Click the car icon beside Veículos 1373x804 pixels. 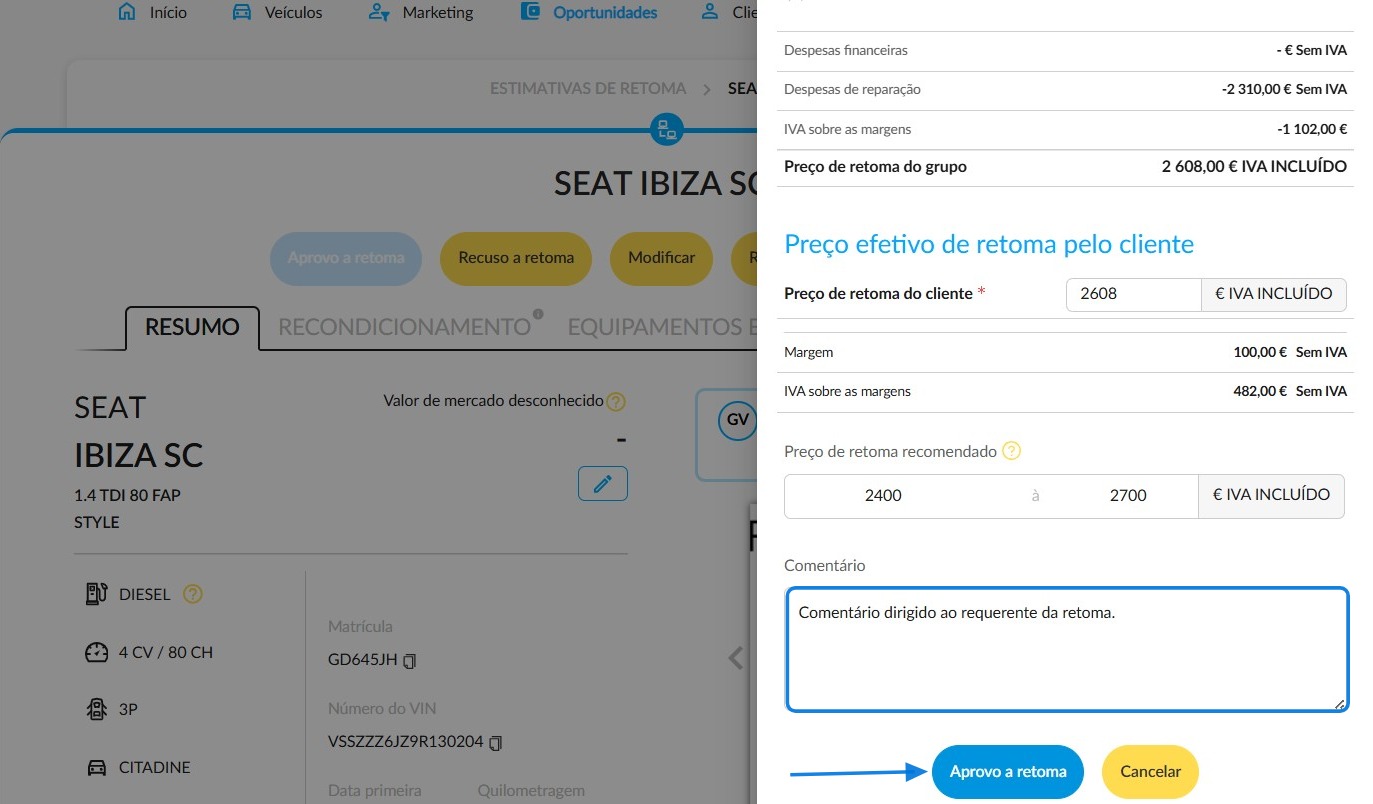[241, 13]
